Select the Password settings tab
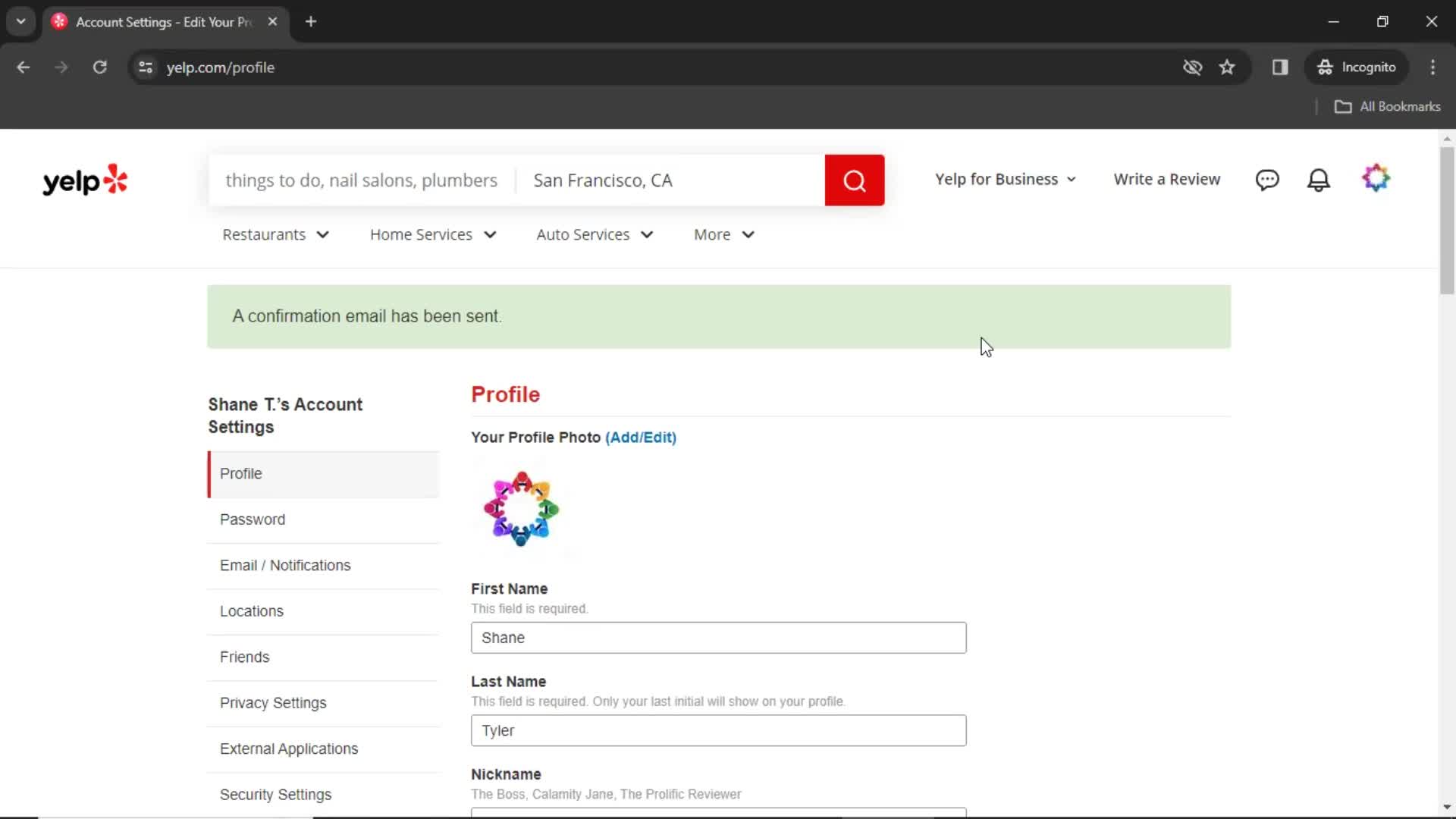 (252, 519)
